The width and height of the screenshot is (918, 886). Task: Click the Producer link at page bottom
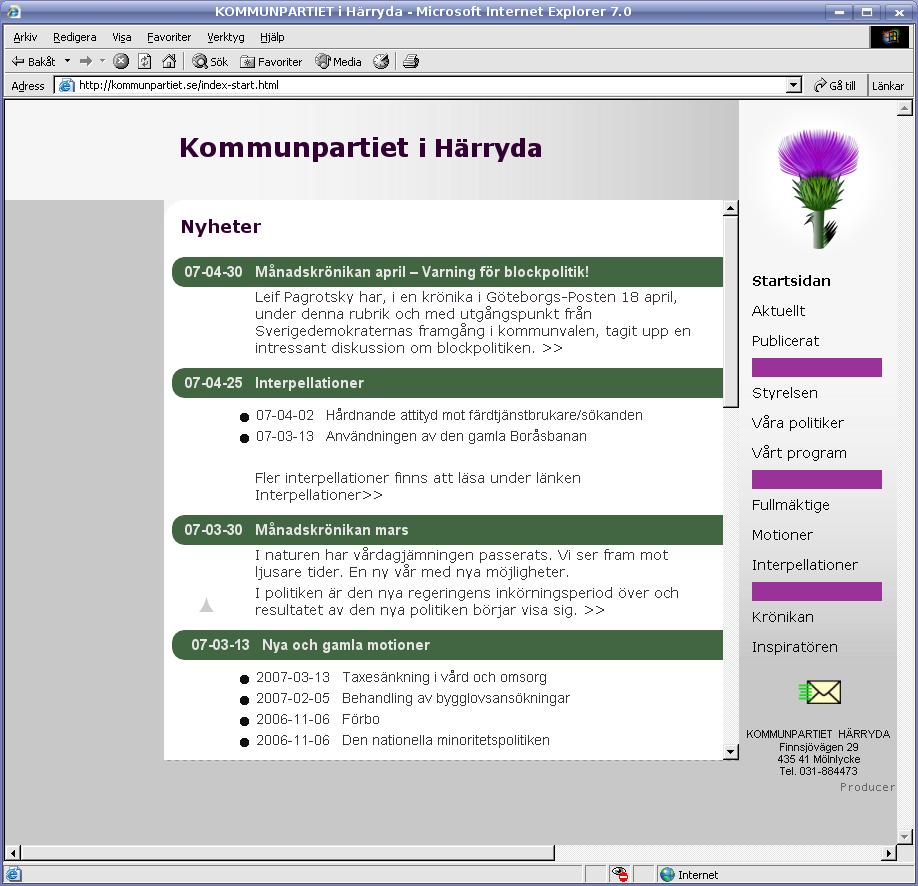click(867, 787)
